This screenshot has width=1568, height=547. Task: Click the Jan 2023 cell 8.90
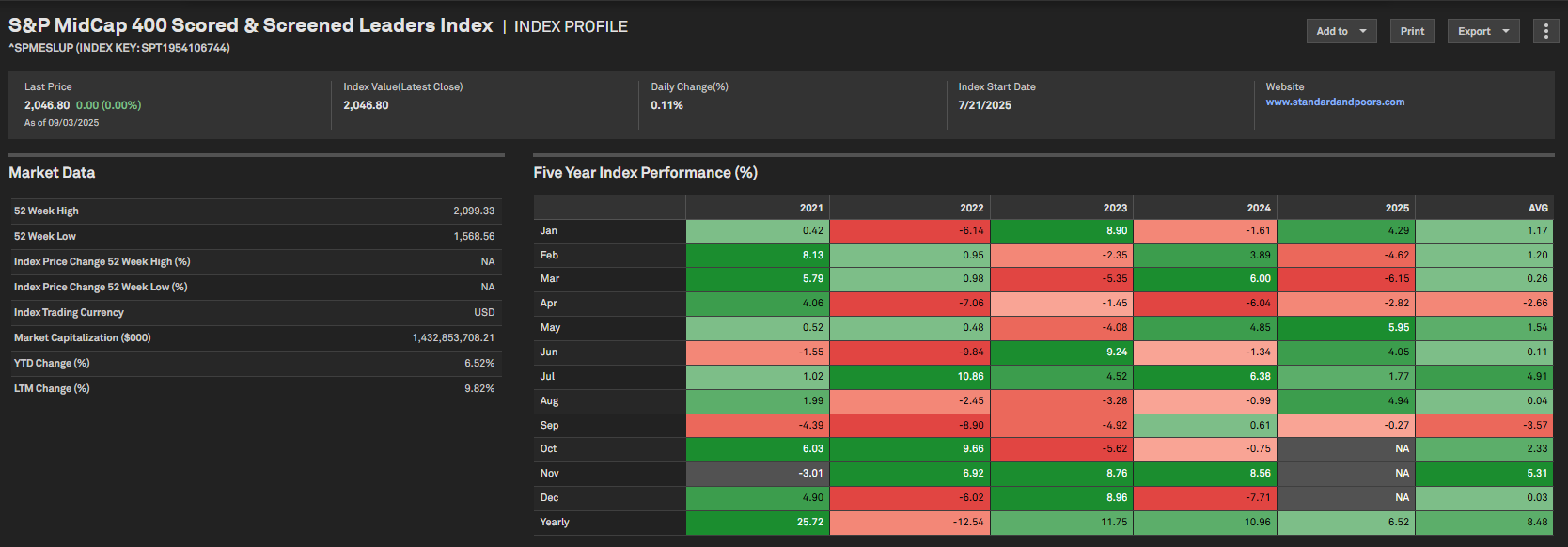[1062, 231]
